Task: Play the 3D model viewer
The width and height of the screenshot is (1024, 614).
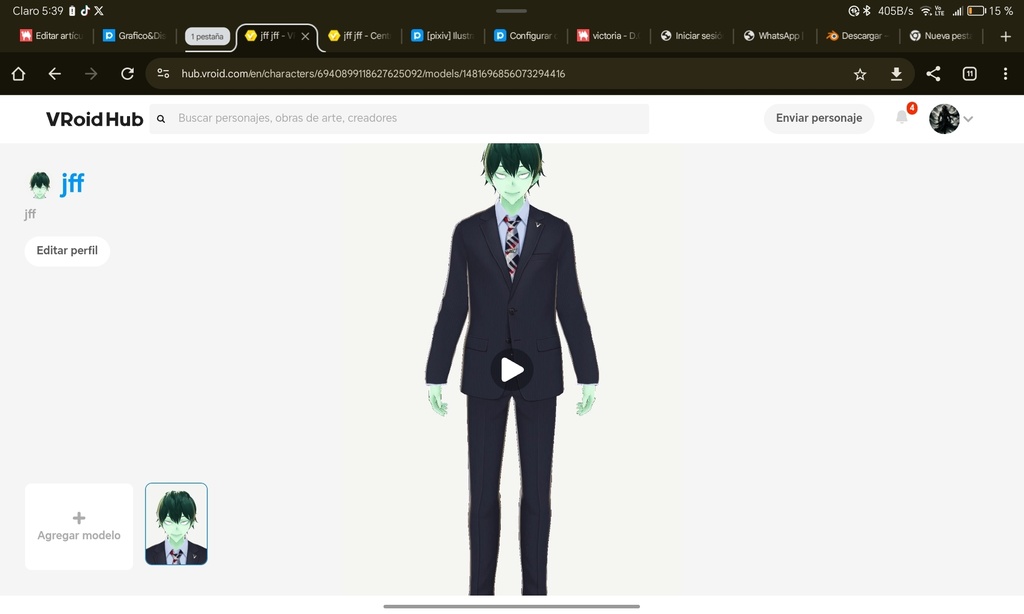Action: tap(512, 370)
